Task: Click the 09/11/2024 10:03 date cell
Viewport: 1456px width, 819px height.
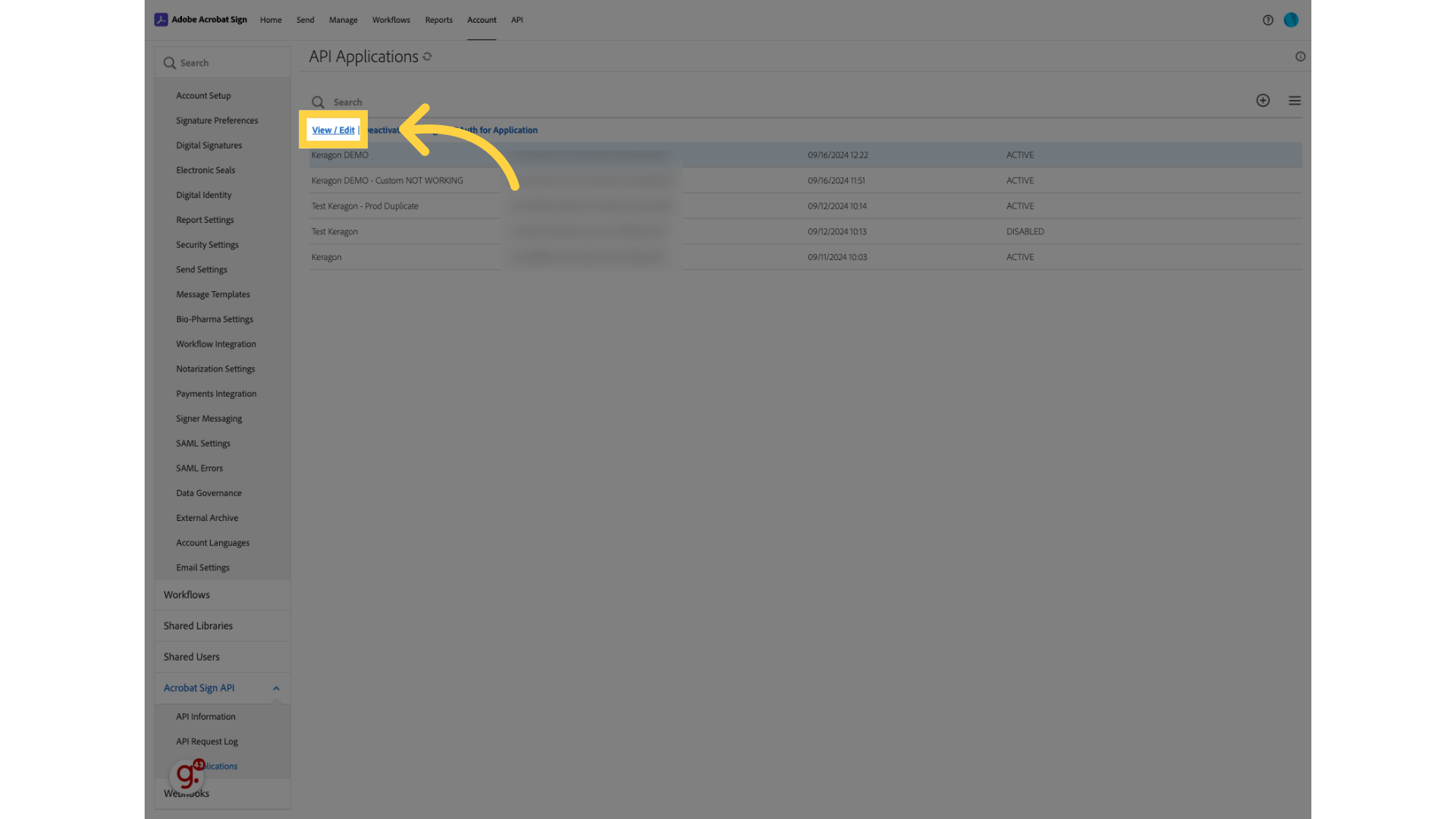Action: pyautogui.click(x=836, y=257)
